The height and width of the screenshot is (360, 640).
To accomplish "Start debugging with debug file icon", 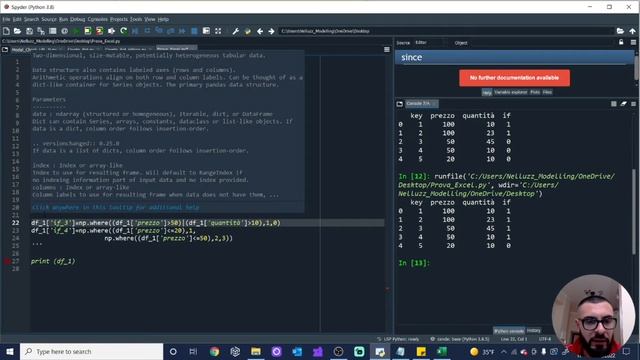I will point(135,31).
